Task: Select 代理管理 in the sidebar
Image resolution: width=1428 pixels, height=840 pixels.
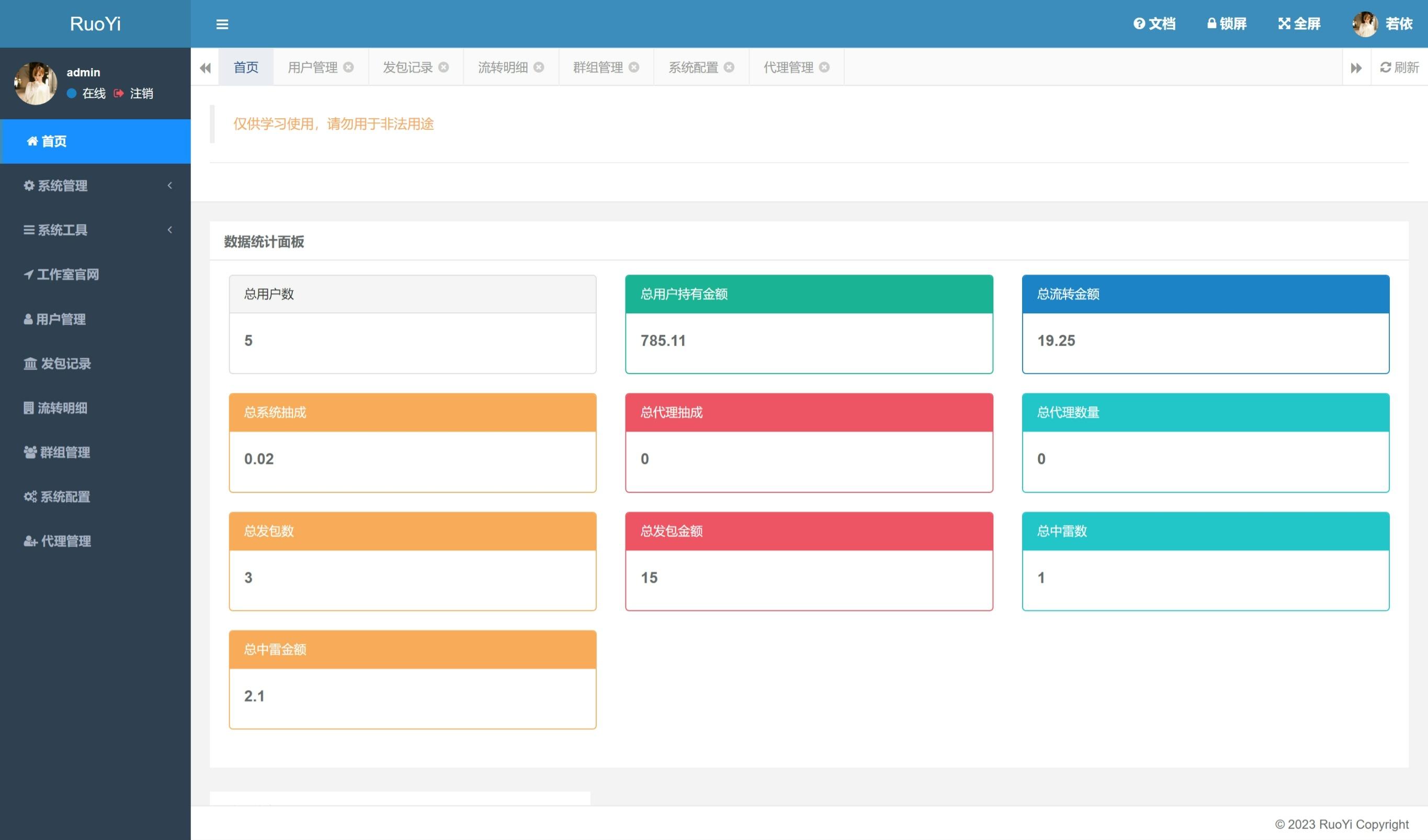Action: click(65, 541)
